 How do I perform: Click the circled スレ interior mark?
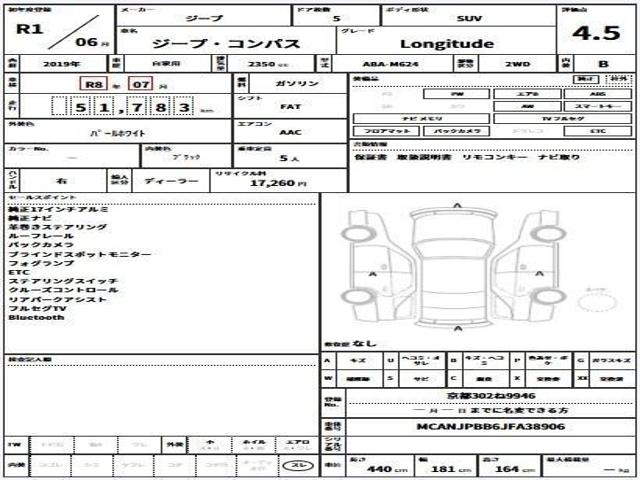[x=298, y=465]
